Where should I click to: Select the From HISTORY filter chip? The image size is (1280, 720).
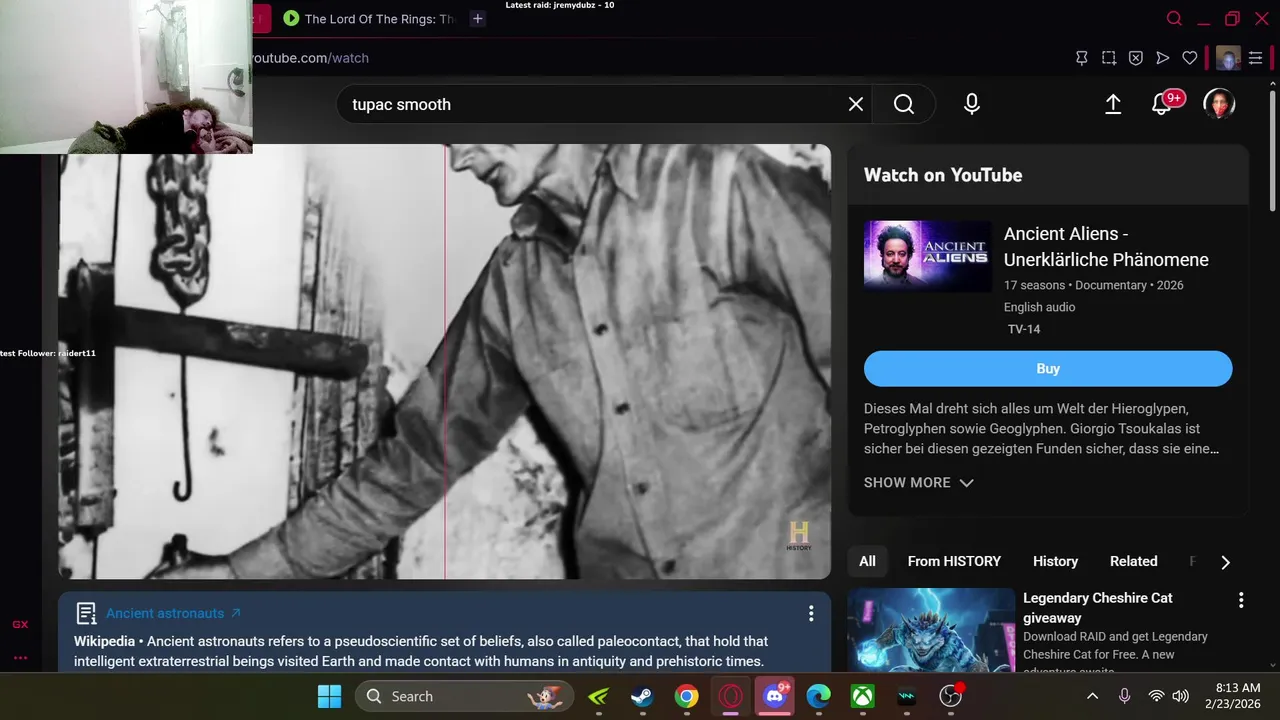point(954,561)
